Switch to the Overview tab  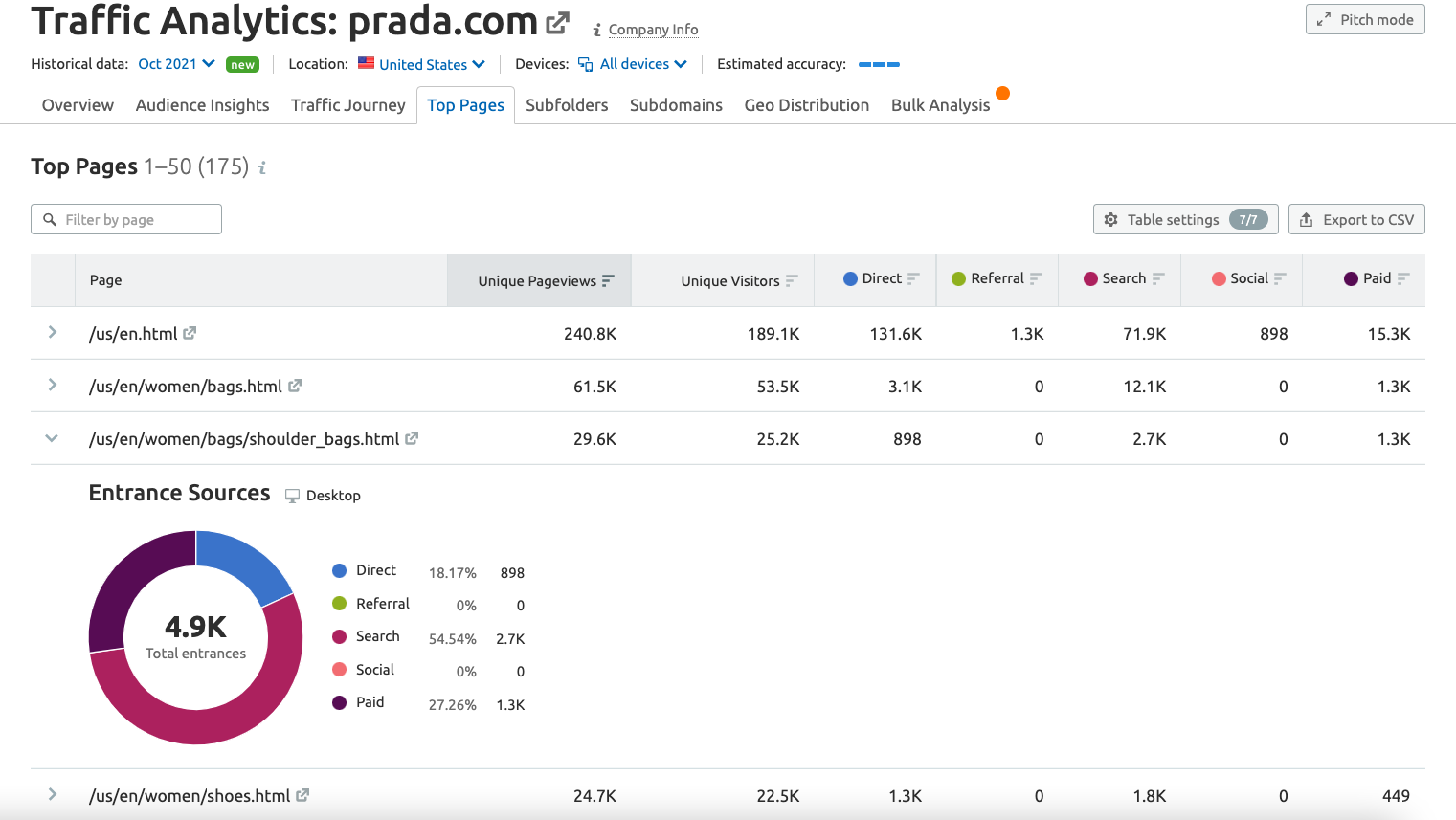tap(78, 105)
